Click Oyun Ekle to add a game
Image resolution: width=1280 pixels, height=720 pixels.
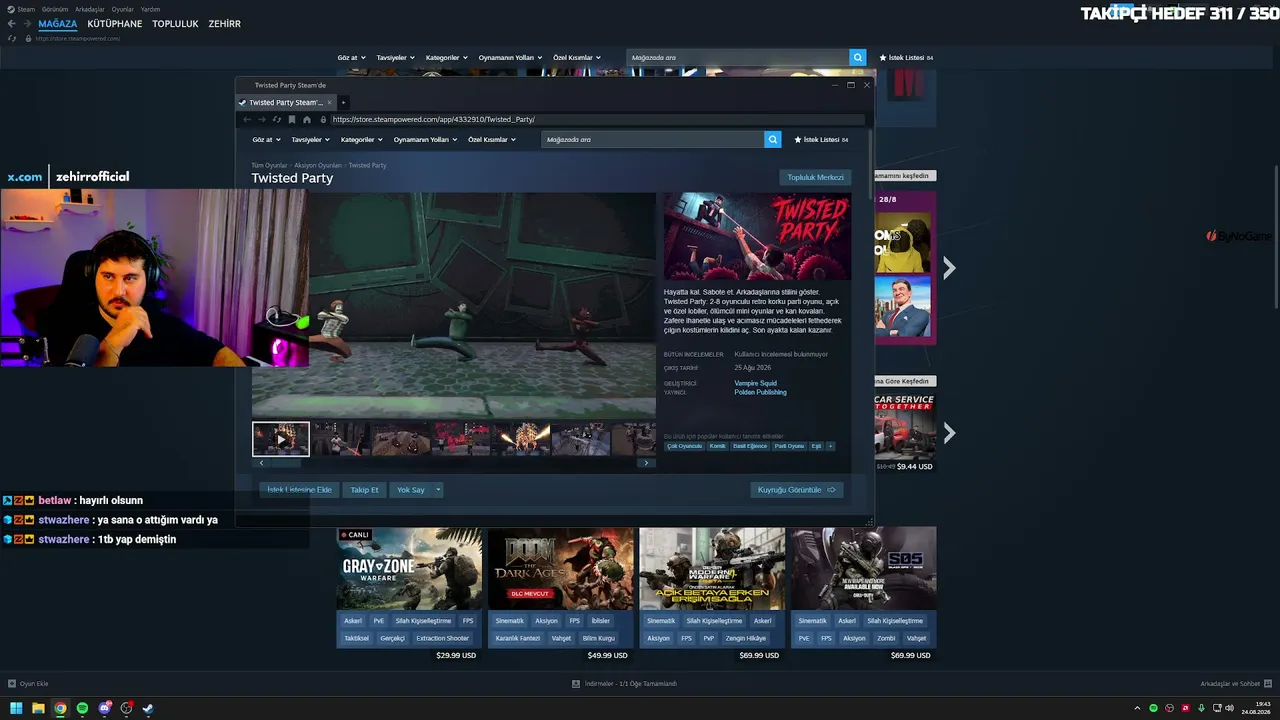click(28, 684)
